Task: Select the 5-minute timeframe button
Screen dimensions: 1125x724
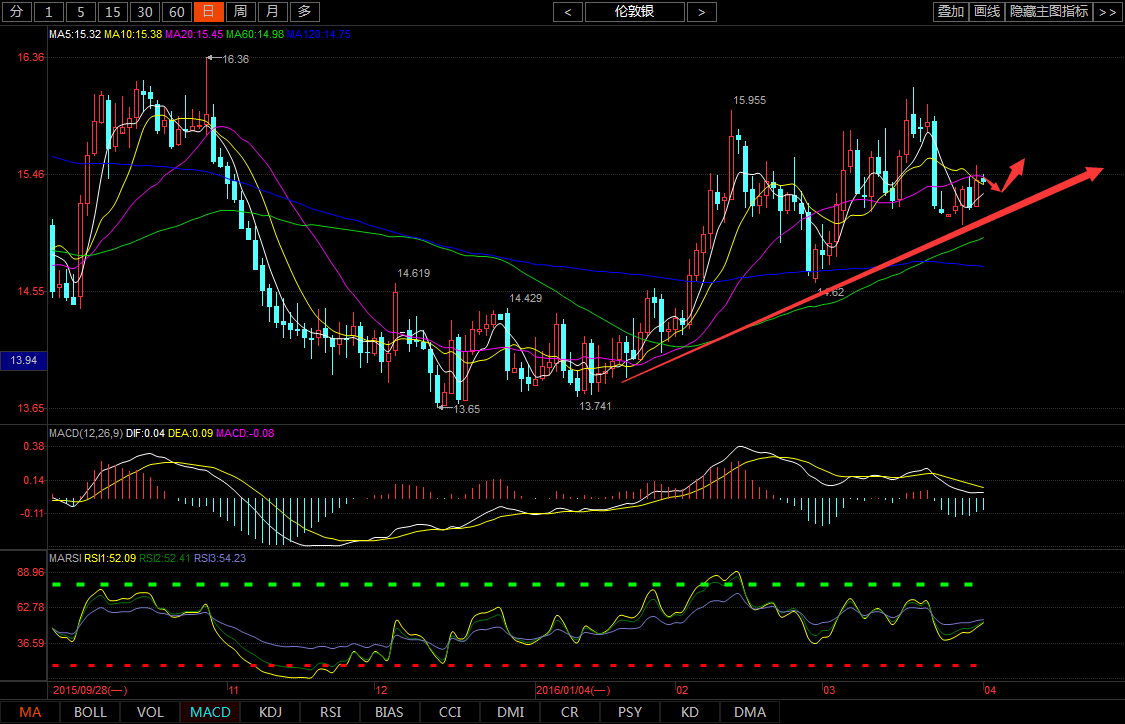Action: [x=82, y=12]
